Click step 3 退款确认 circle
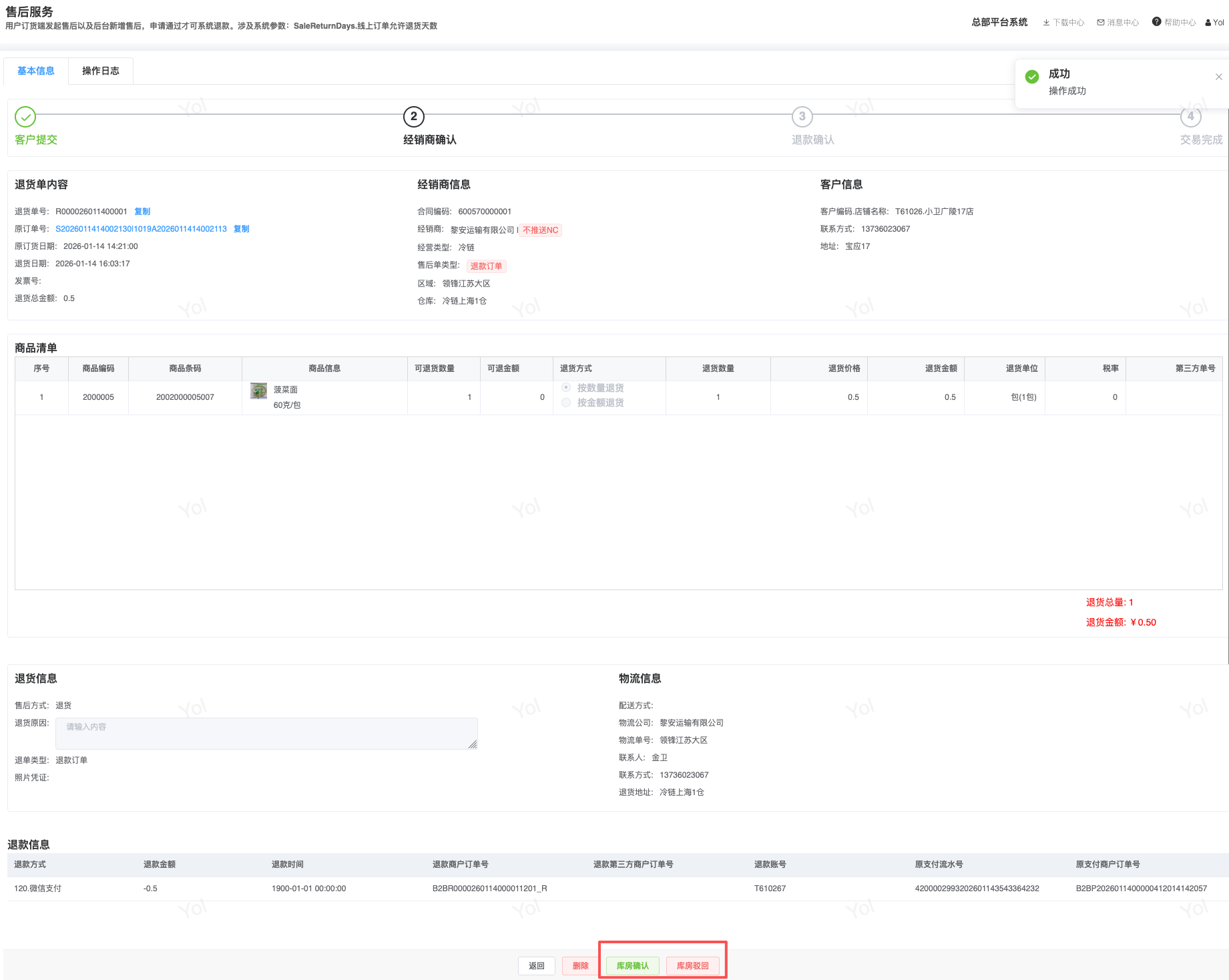Image resolution: width=1229 pixels, height=980 pixels. (x=802, y=117)
